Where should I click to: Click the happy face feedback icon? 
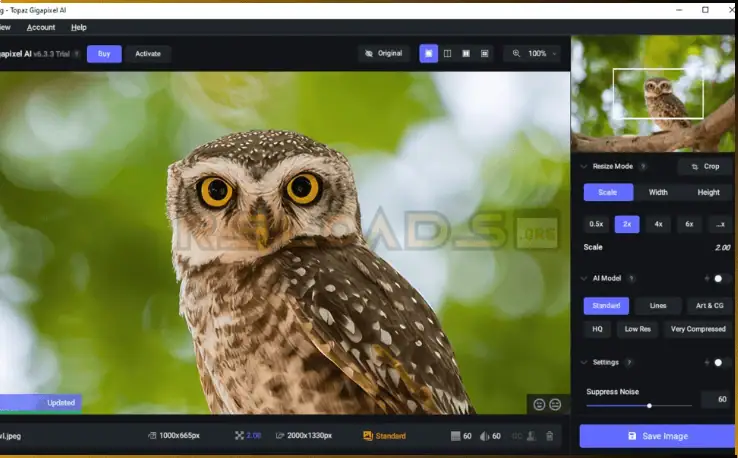539,405
